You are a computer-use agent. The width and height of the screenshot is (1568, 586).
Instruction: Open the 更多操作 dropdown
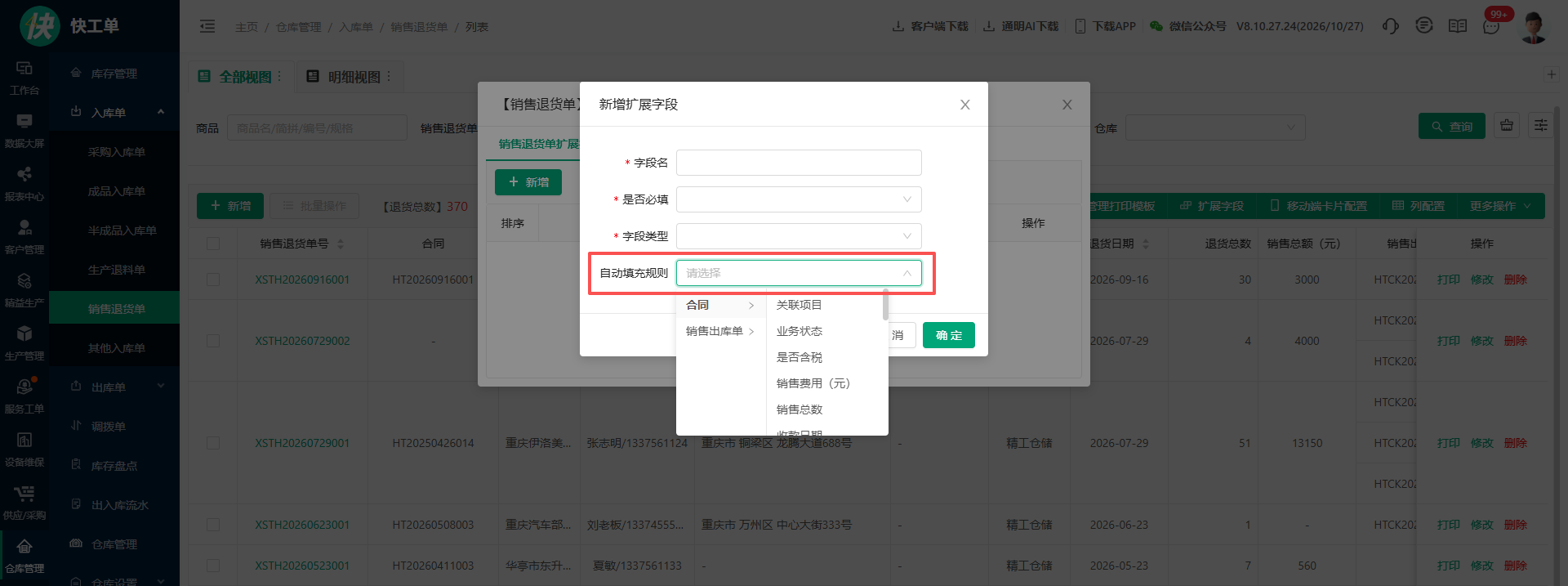click(x=1499, y=206)
